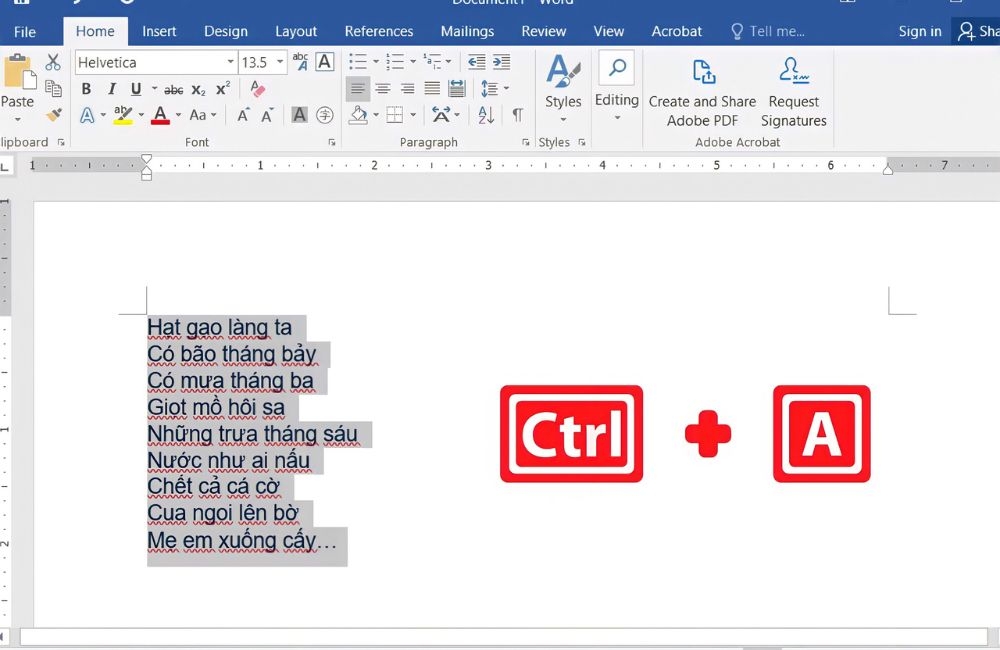Click the red Font Color swatch
This screenshot has width=1000, height=650.
pyautogui.click(x=160, y=115)
